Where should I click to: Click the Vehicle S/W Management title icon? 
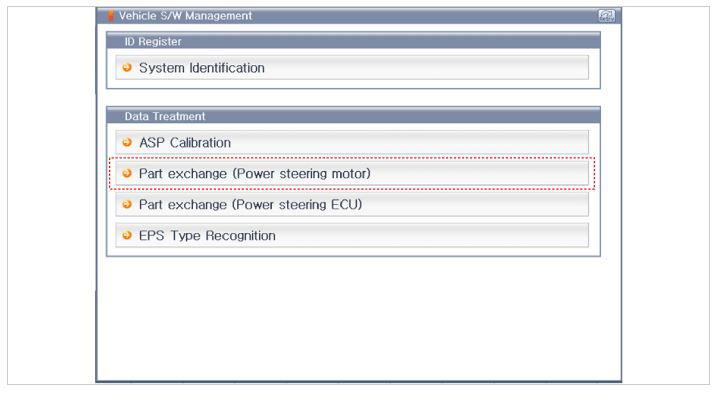coord(111,16)
